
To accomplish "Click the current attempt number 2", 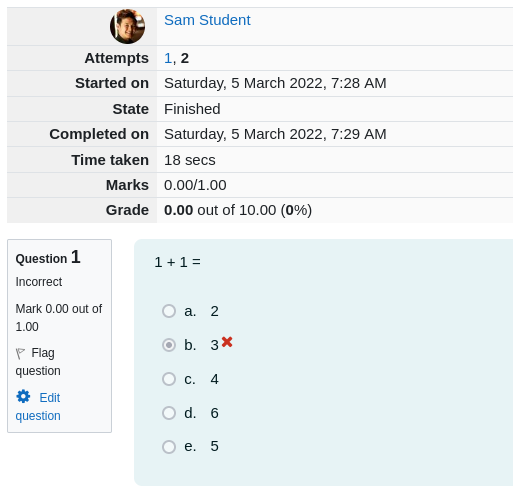I will (x=185, y=58).
